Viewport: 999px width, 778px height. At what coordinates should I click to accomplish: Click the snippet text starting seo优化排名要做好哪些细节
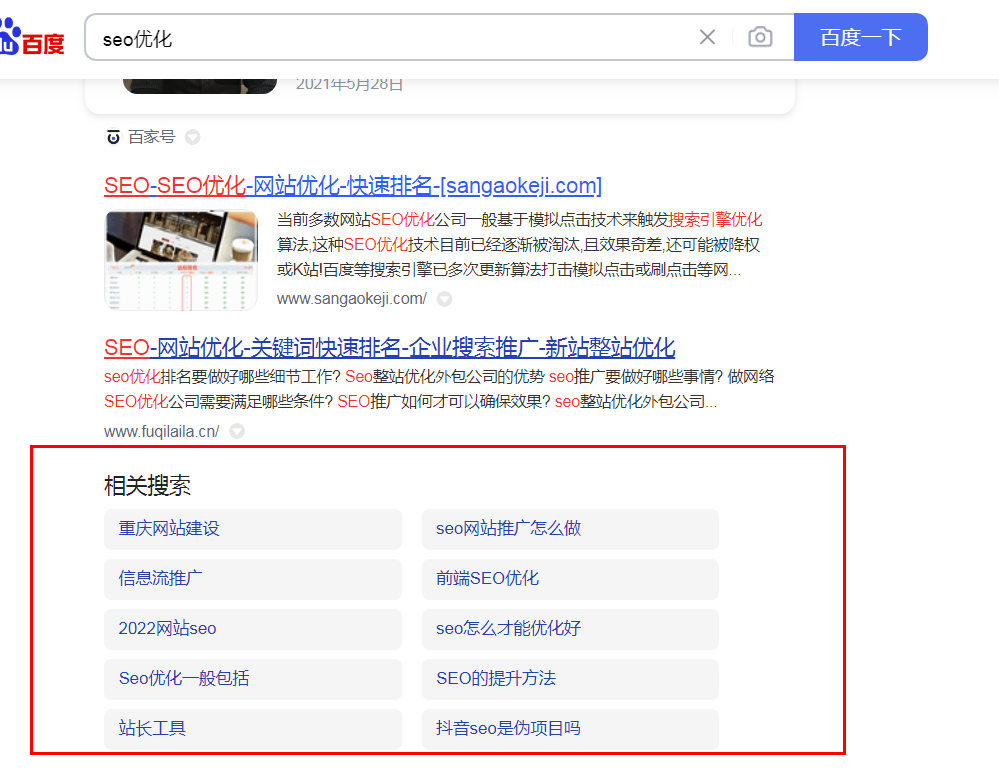coord(439,389)
